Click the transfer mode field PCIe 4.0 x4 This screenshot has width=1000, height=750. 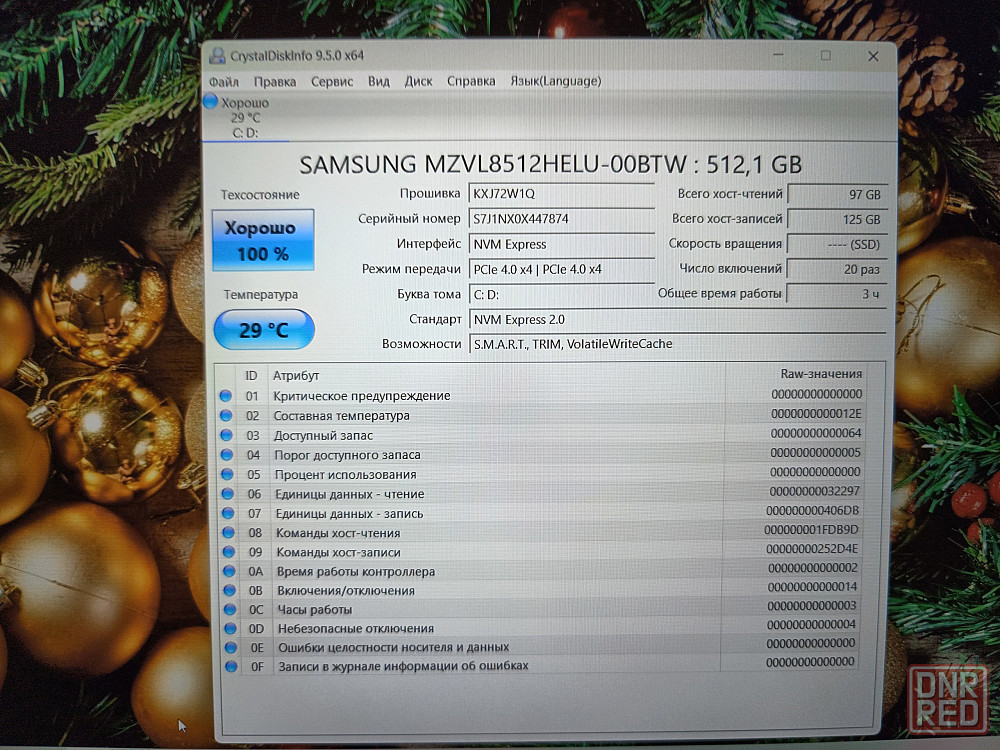point(561,269)
